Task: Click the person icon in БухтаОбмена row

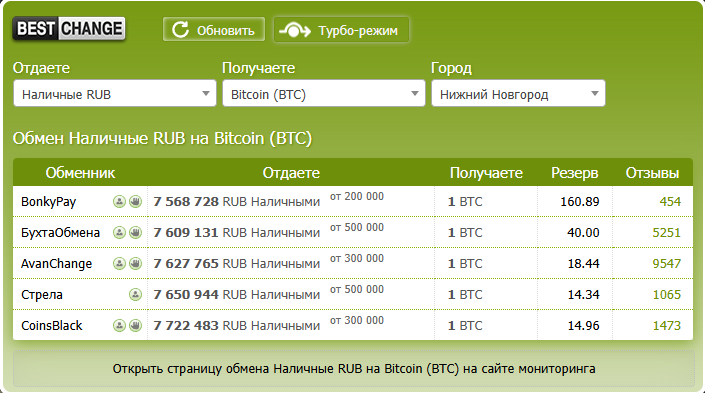Action: pos(119,232)
